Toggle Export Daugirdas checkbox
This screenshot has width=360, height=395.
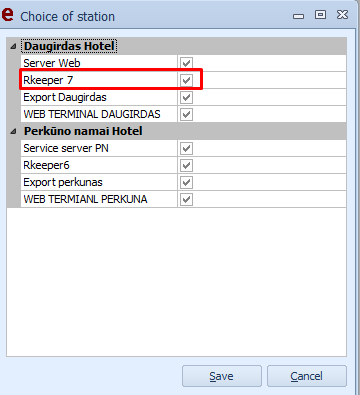coord(186,97)
